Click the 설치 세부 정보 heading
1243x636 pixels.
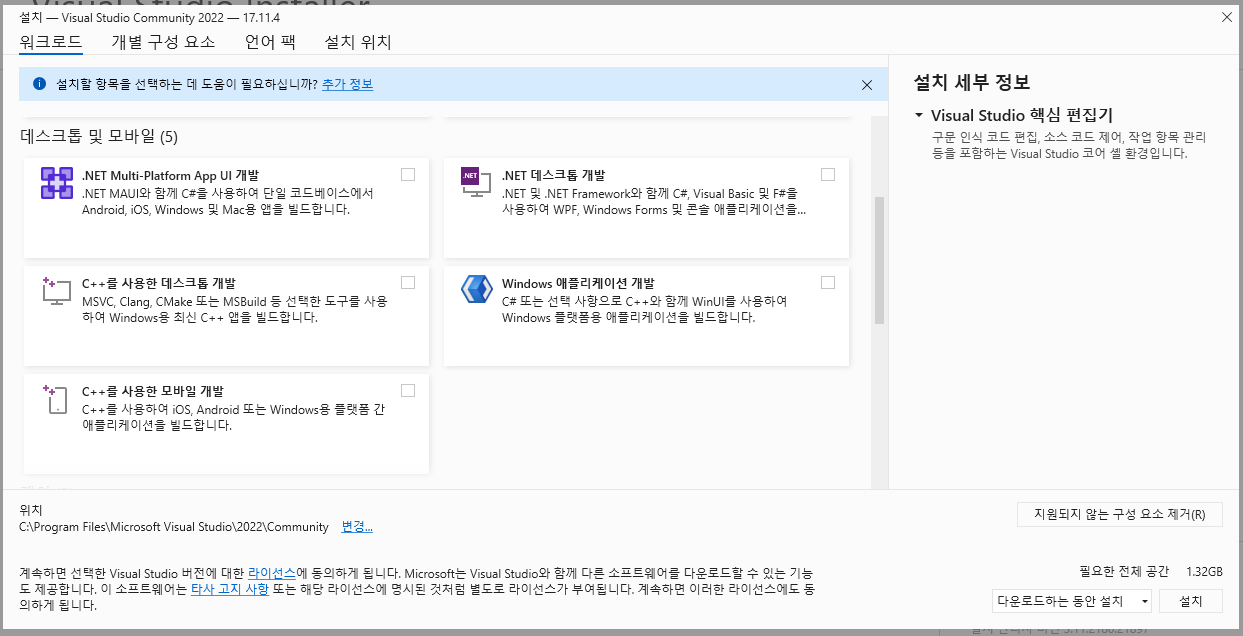(x=972, y=83)
